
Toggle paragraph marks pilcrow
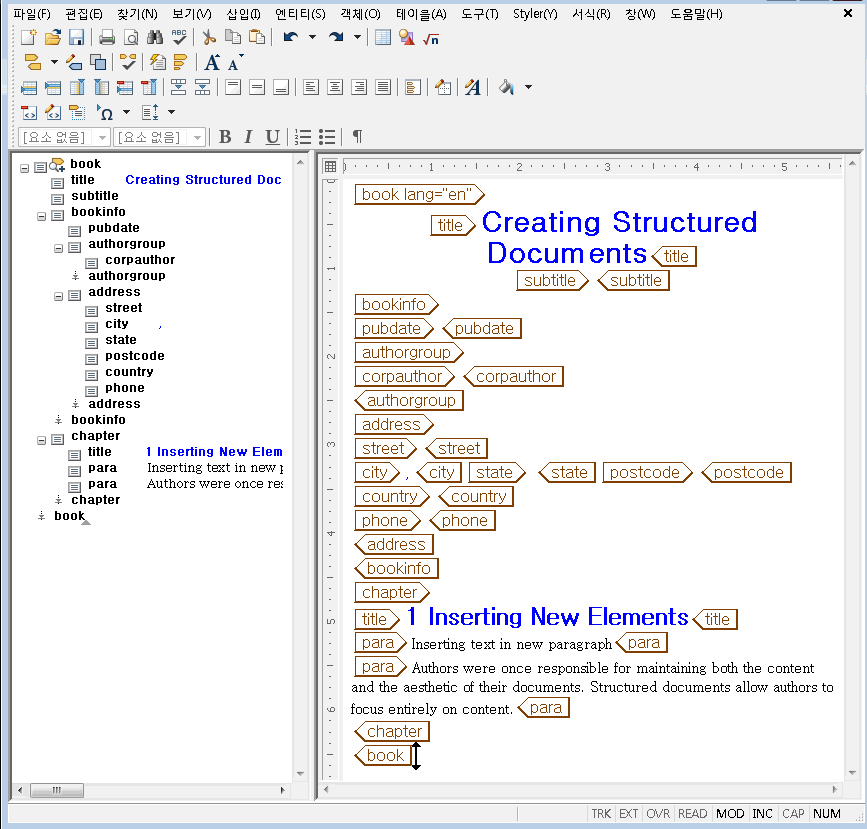point(358,137)
